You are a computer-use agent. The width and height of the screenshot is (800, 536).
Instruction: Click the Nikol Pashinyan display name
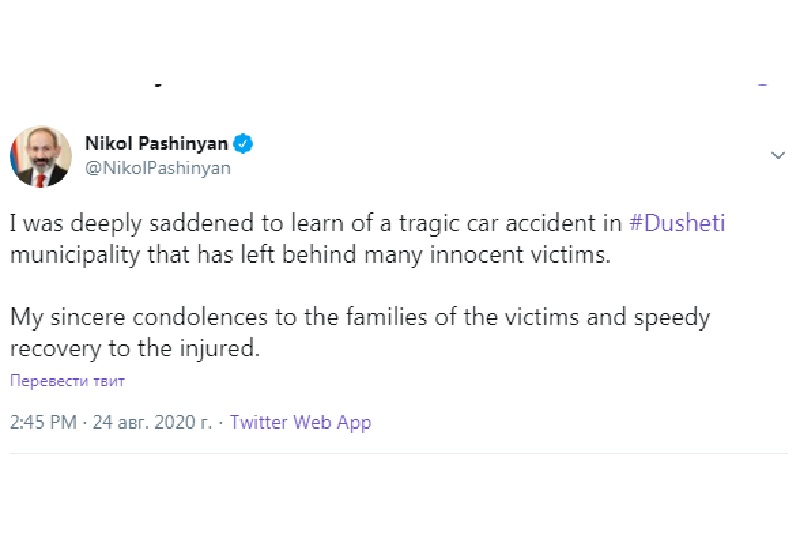(157, 144)
